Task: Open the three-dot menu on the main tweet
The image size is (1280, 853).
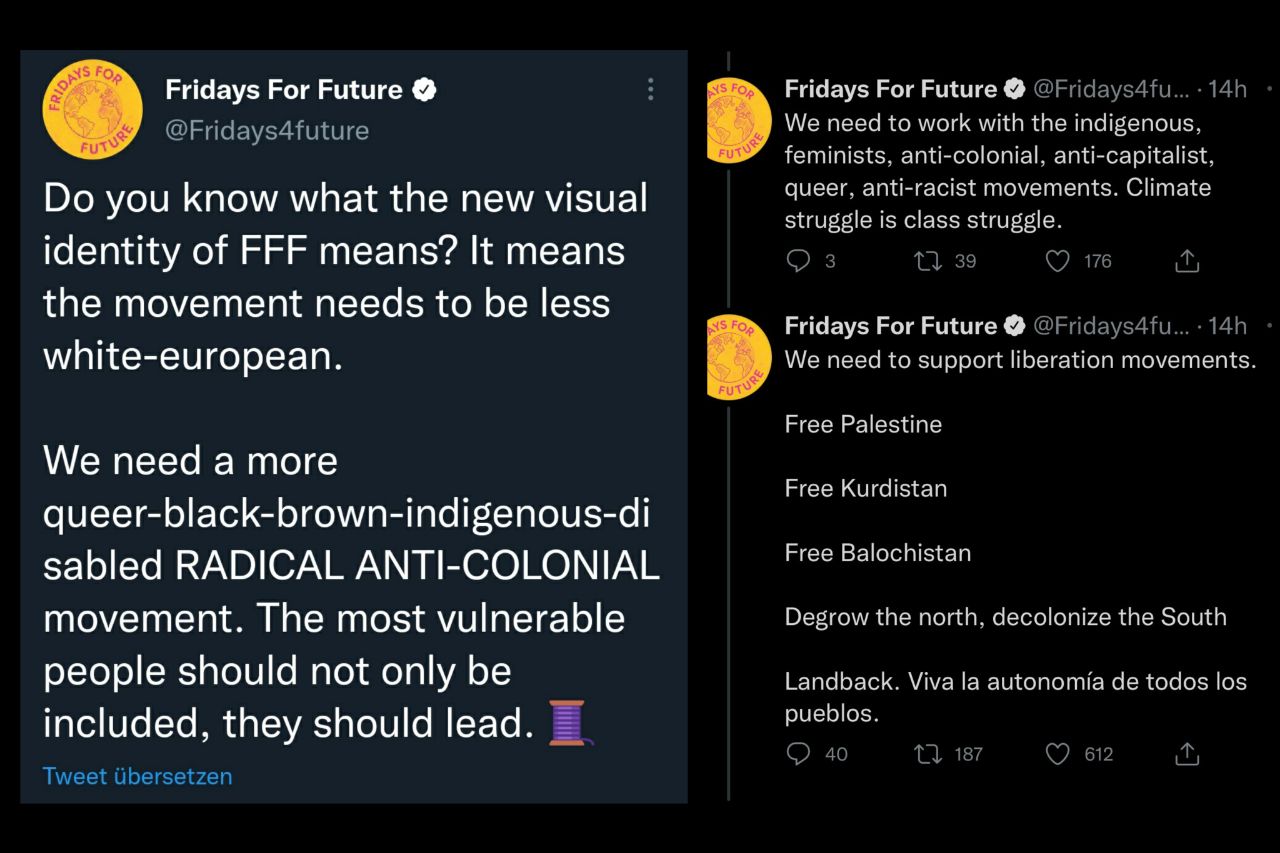Action: click(x=650, y=90)
